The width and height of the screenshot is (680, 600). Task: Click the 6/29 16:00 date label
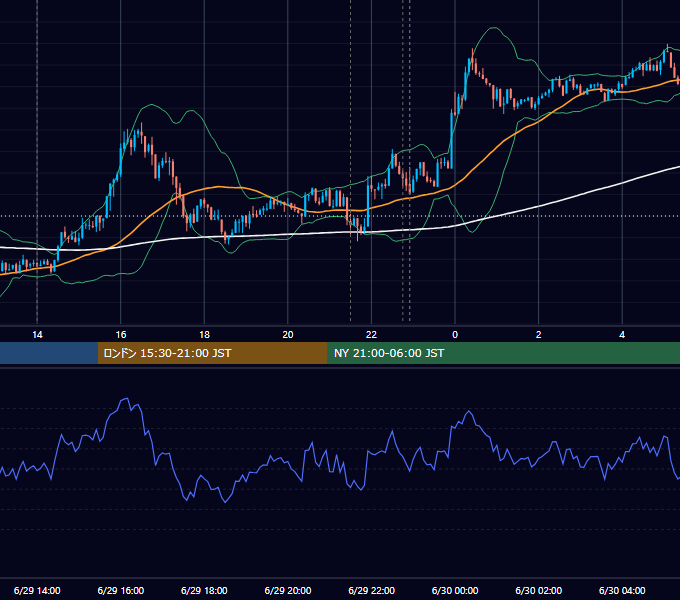click(x=121, y=590)
